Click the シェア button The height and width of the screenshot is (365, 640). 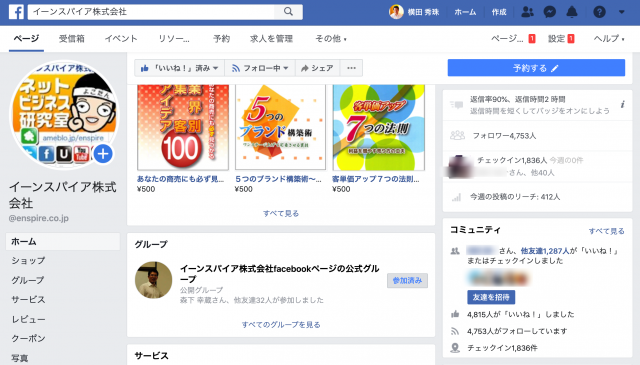(317, 68)
